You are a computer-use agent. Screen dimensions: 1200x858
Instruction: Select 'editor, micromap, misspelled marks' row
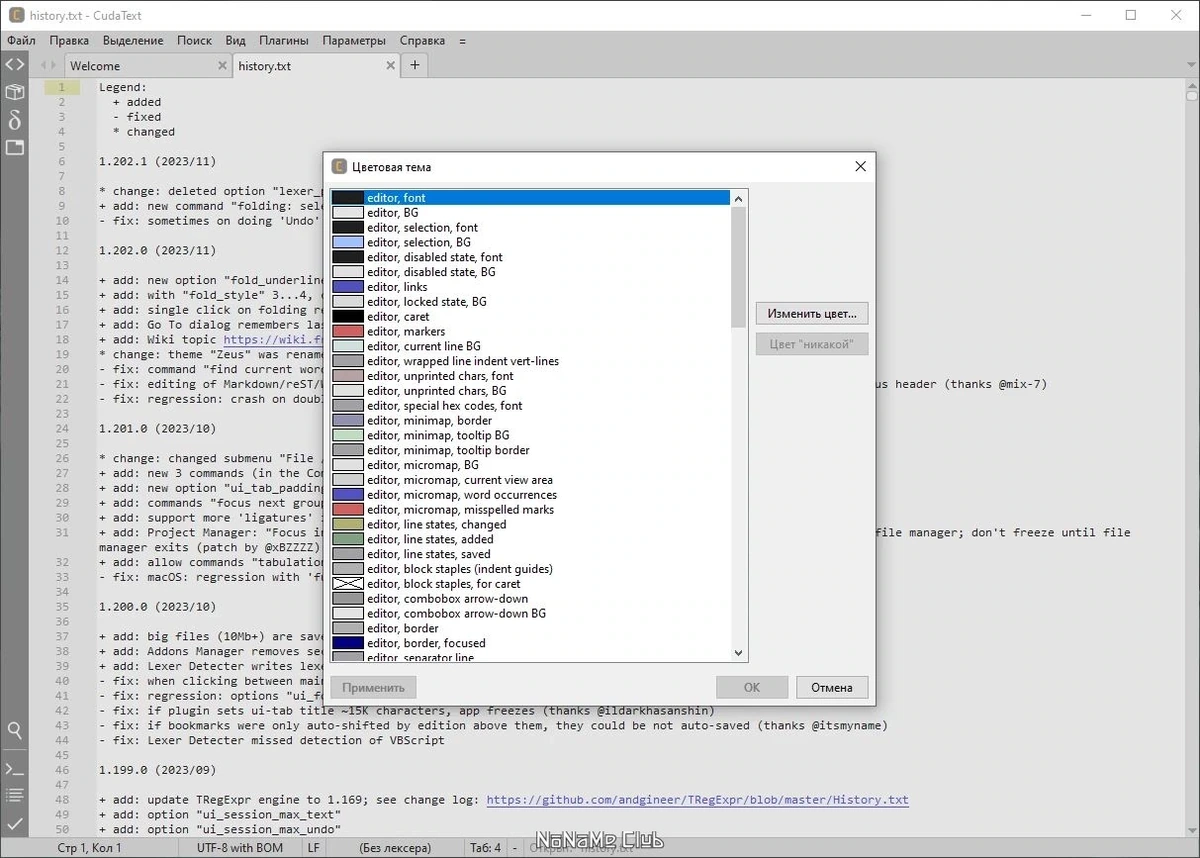click(x=531, y=509)
